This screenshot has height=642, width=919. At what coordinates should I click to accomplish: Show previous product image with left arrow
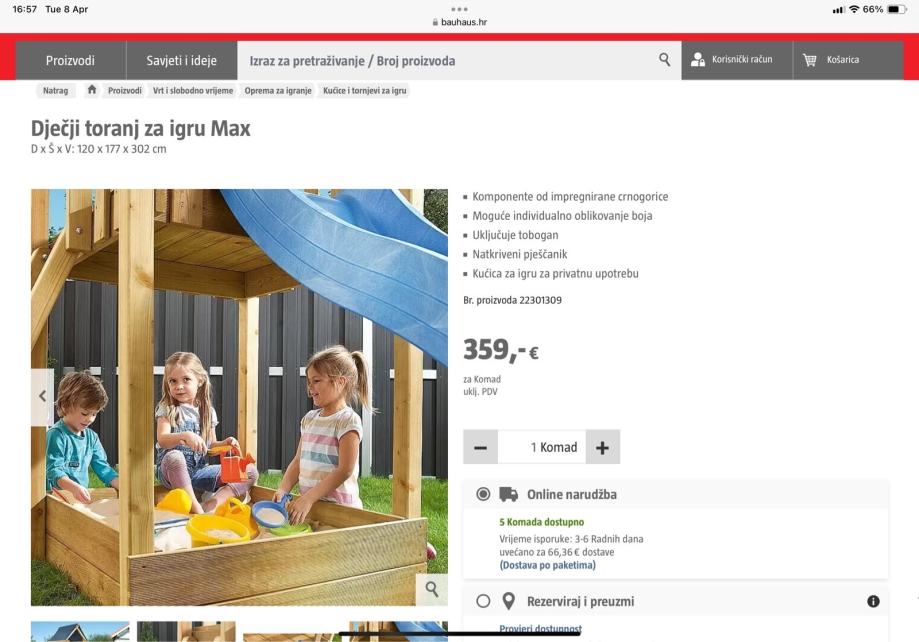pyautogui.click(x=42, y=396)
